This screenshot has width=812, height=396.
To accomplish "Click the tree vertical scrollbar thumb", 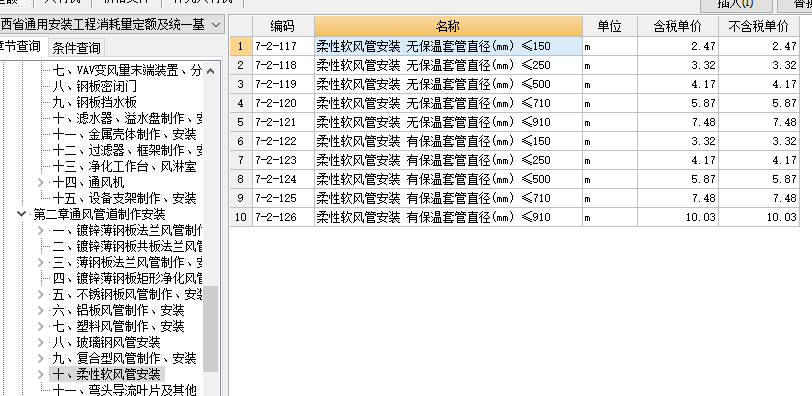I will click(210, 329).
